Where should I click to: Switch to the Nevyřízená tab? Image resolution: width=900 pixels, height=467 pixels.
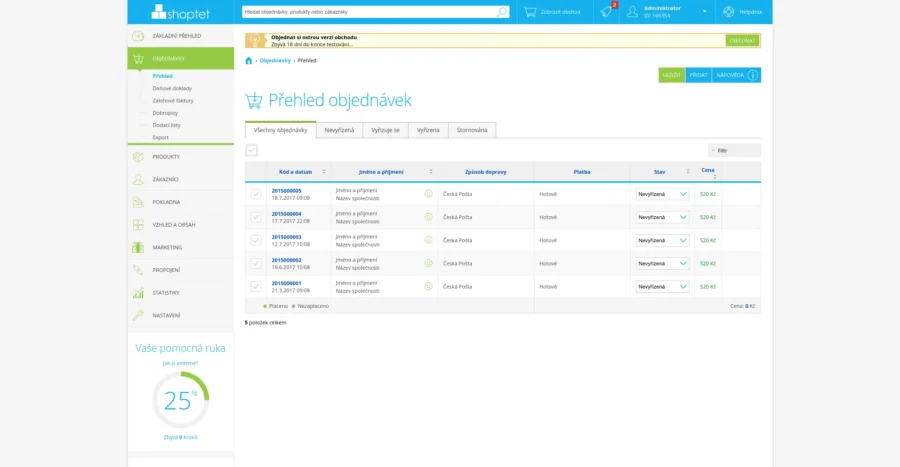[x=339, y=130]
